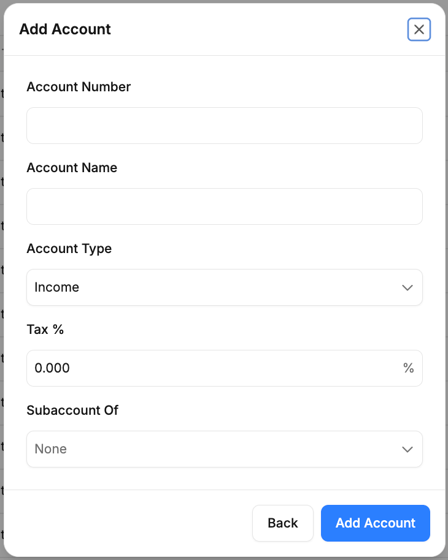
Task: Select the Income value text
Action: [x=56, y=287]
